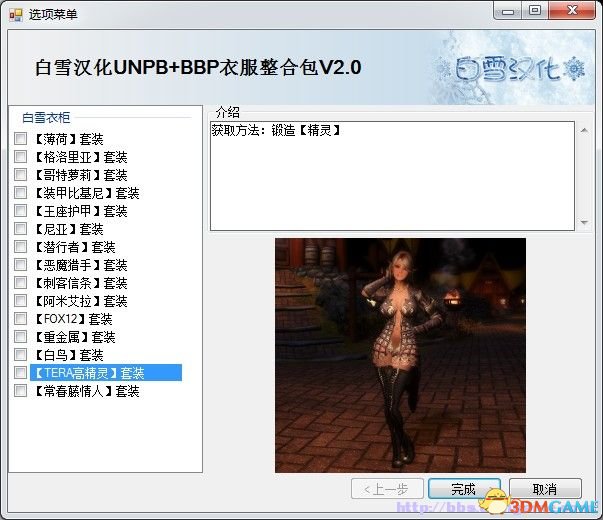Select the 【潜行者】套装 list label
Viewport: 603px width, 520px height.
pyautogui.click(x=75, y=247)
